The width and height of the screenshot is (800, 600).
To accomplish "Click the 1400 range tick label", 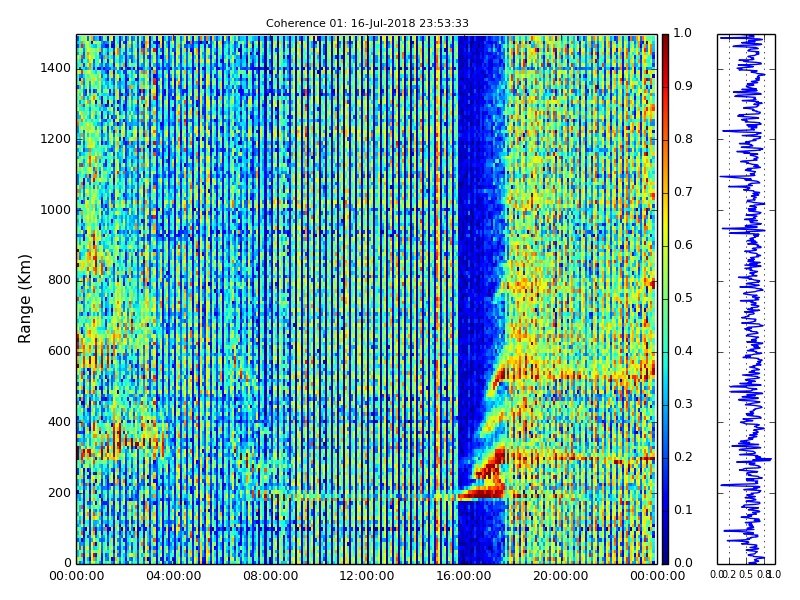I will pos(56,68).
